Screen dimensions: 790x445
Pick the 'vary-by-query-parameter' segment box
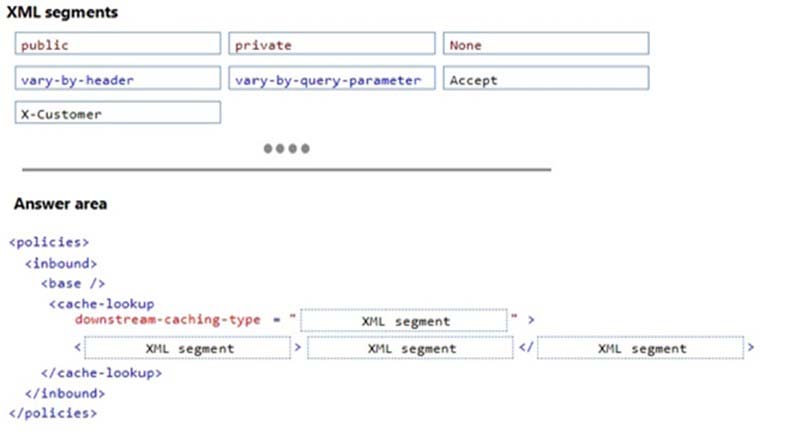pyautogui.click(x=332, y=79)
